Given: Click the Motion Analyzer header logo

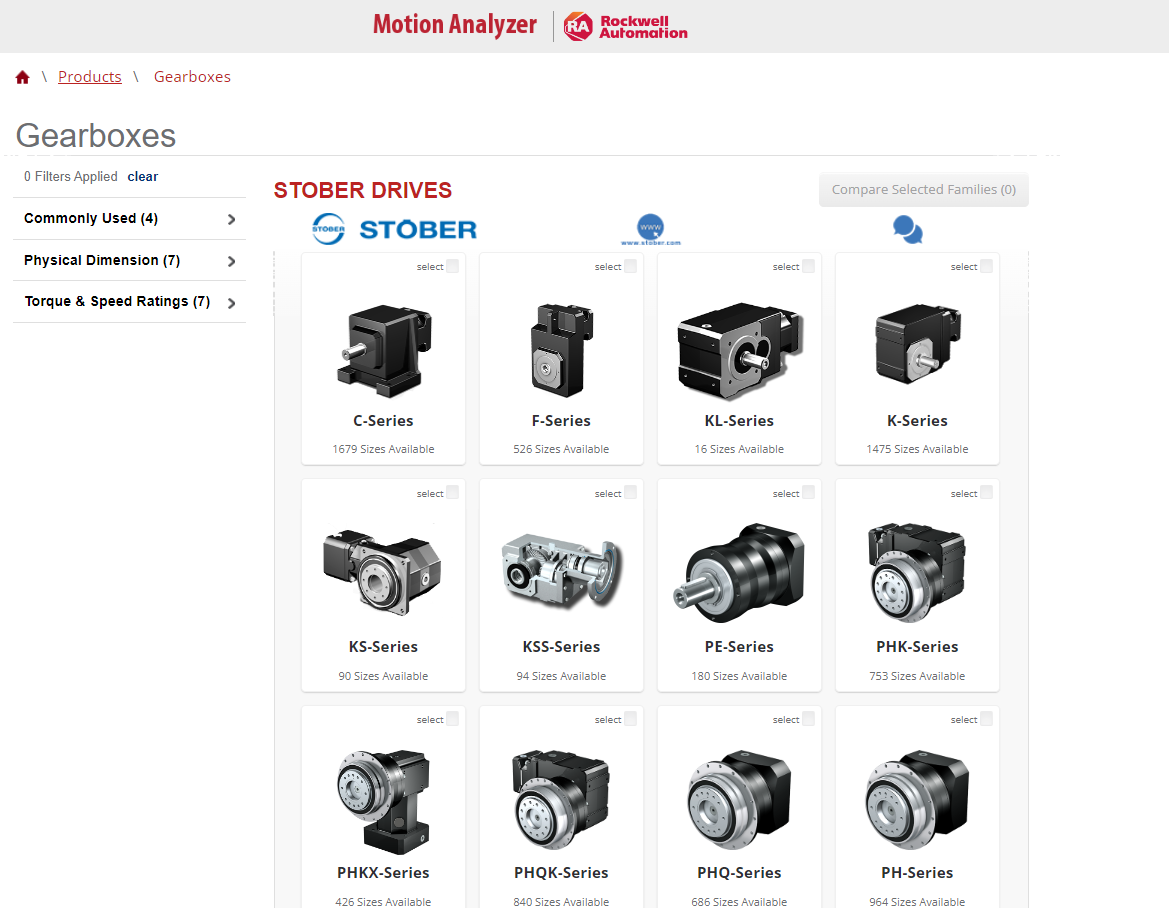Looking at the screenshot, I should click(x=454, y=24).
